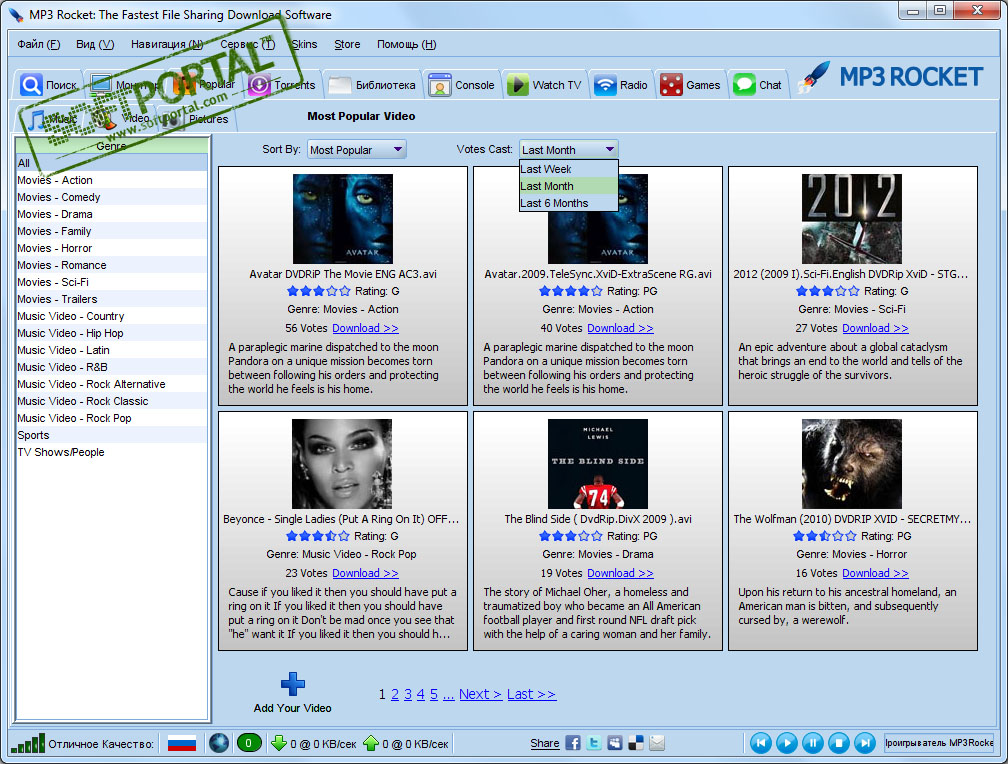Click the 2012 movie poster thumbnail
This screenshot has height=764, width=1008.
click(x=852, y=219)
